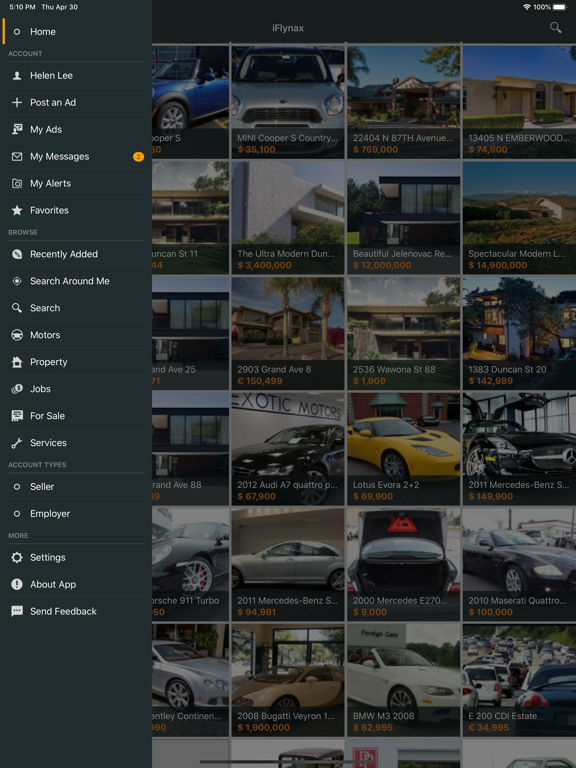The image size is (576, 768).
Task: Open Search Around Me
Action: coord(76,281)
